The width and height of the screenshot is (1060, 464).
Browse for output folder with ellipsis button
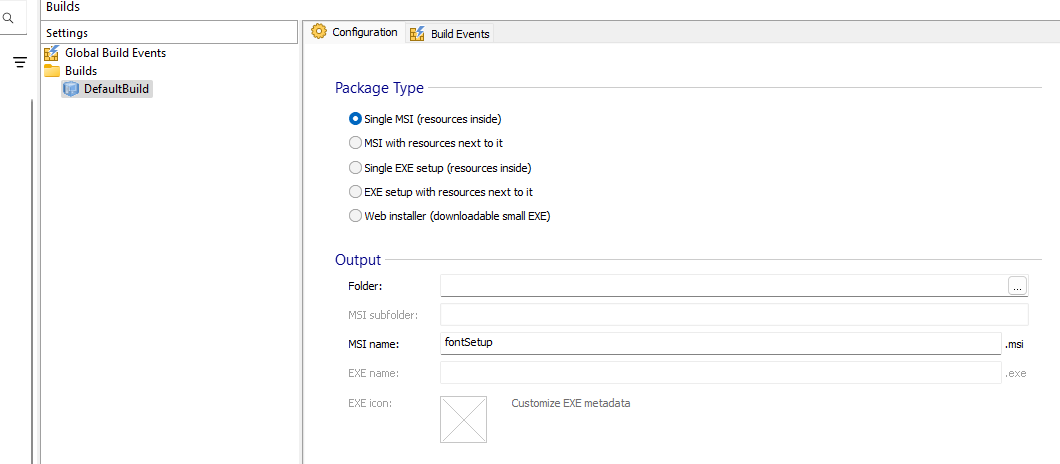pos(1017,286)
